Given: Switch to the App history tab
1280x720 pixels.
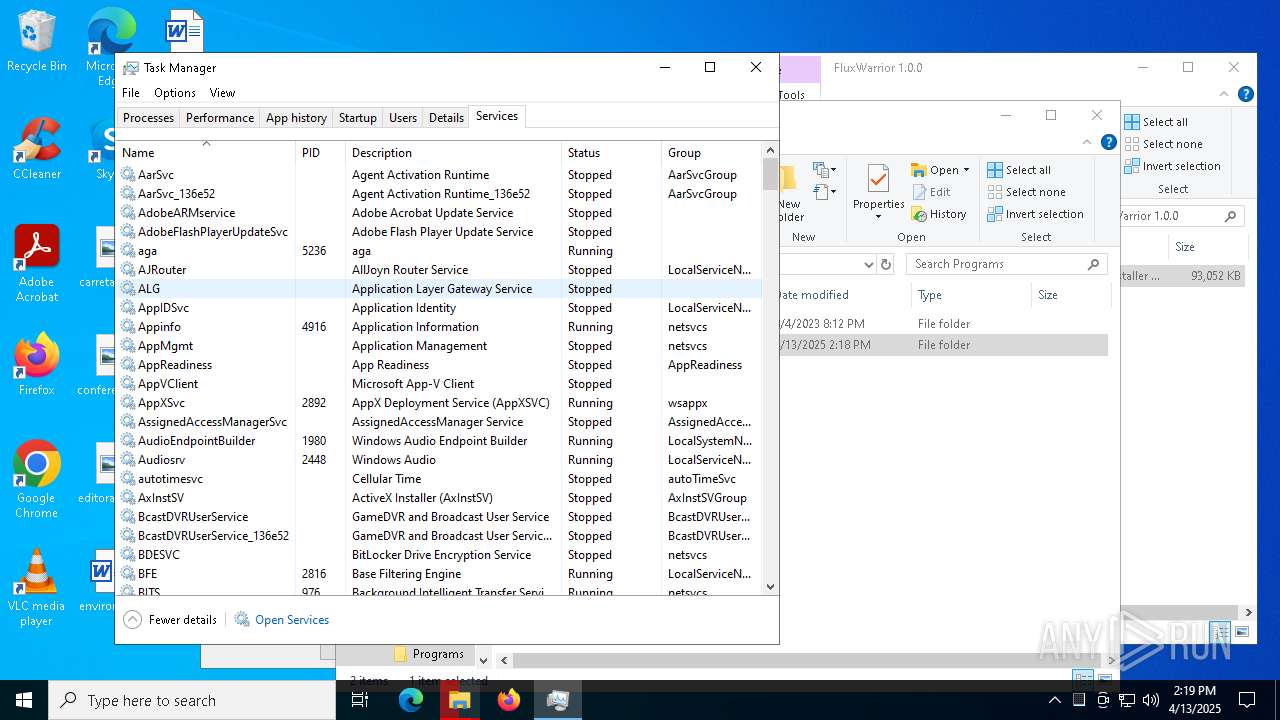Looking at the screenshot, I should tap(296, 118).
